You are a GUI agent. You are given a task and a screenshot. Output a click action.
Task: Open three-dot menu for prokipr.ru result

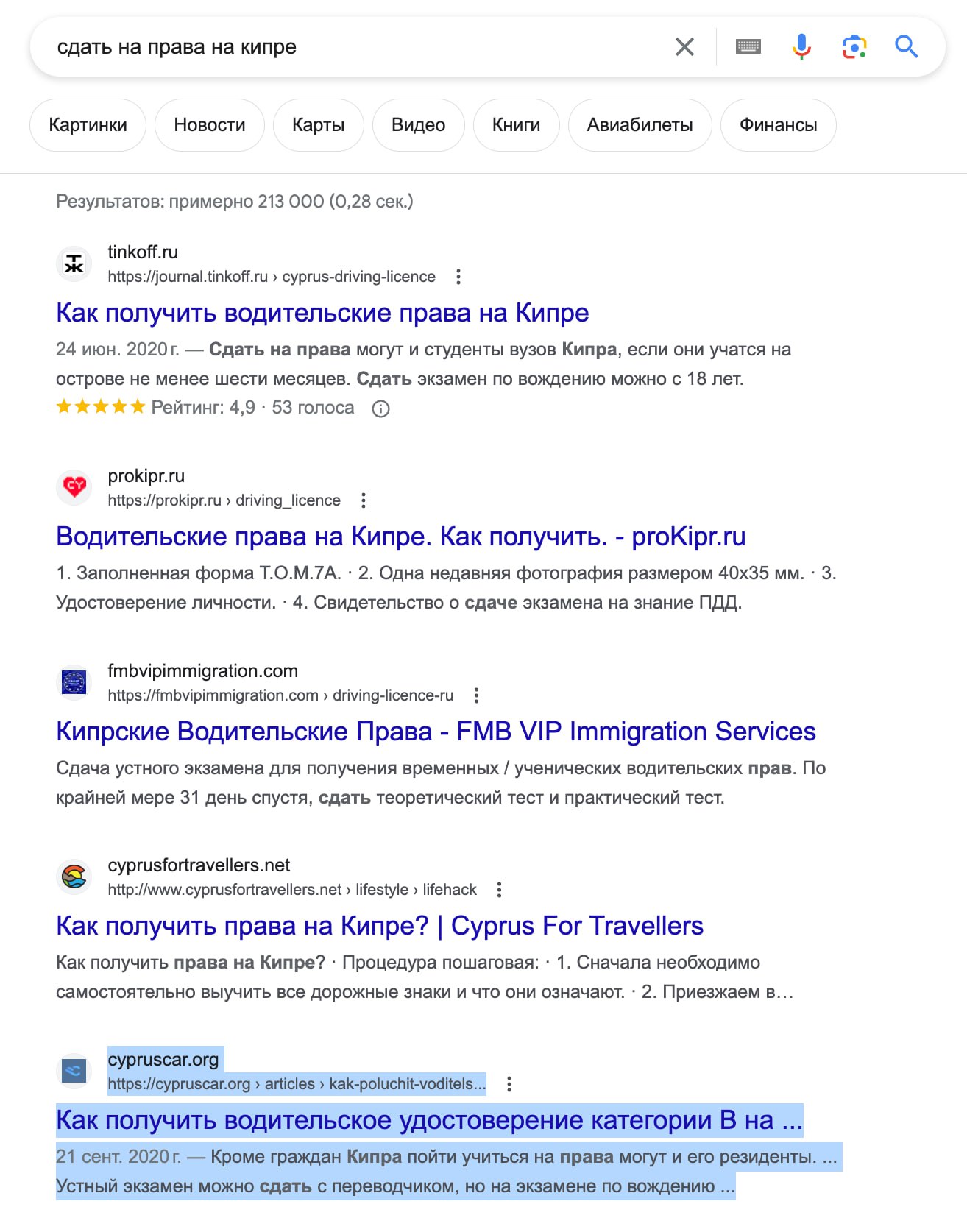pyautogui.click(x=364, y=500)
